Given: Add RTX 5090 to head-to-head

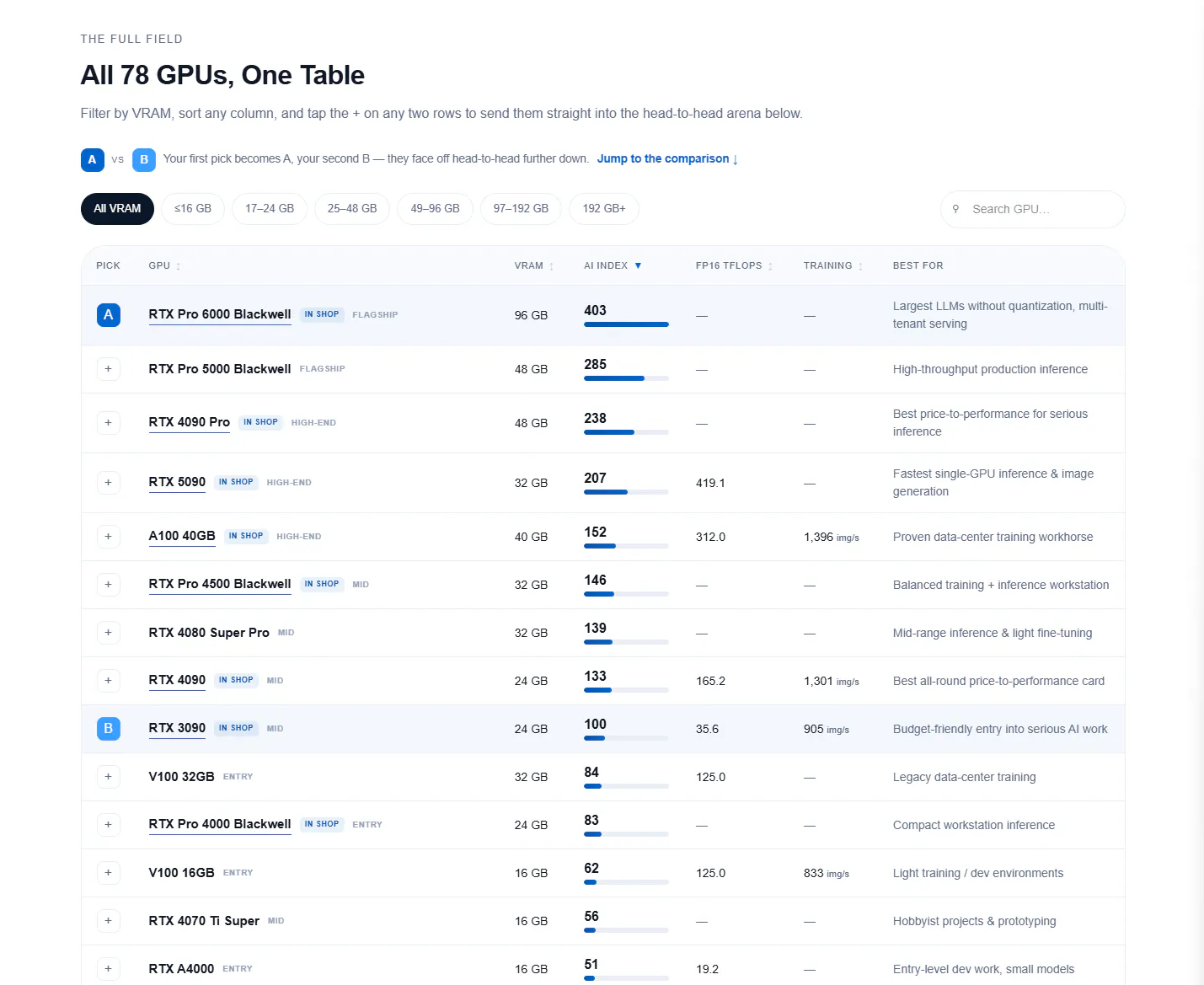Looking at the screenshot, I should tap(108, 483).
